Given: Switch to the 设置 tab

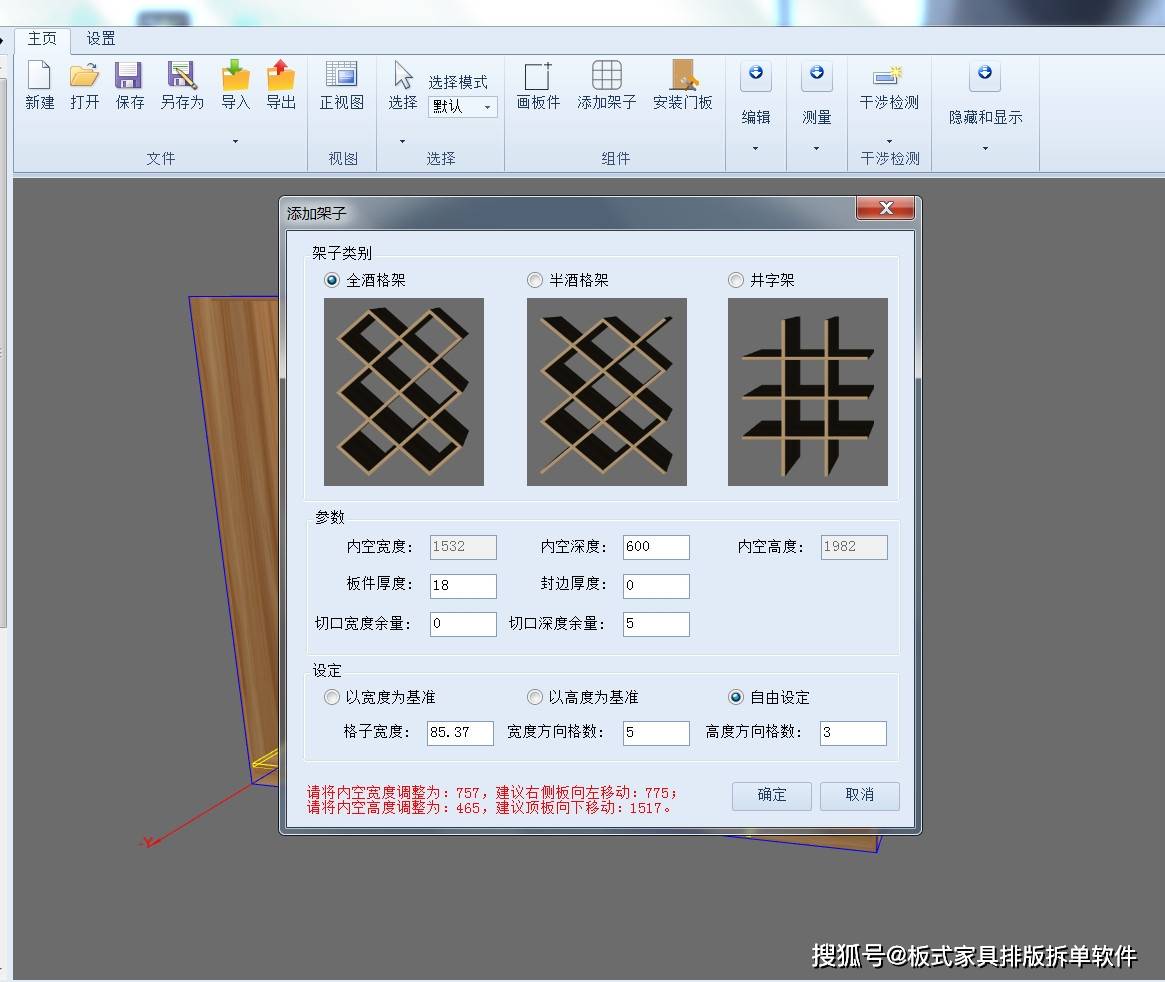Looking at the screenshot, I should click(x=101, y=39).
